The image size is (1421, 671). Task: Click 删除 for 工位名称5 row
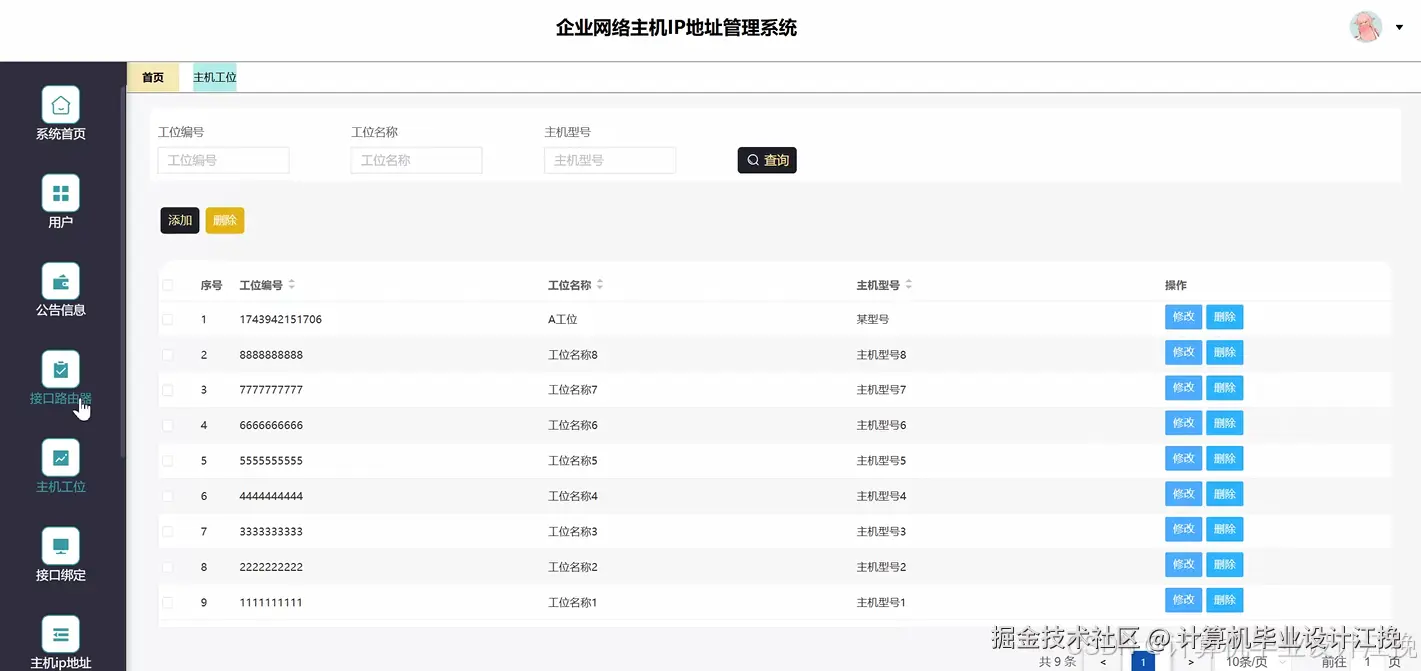tap(1225, 458)
